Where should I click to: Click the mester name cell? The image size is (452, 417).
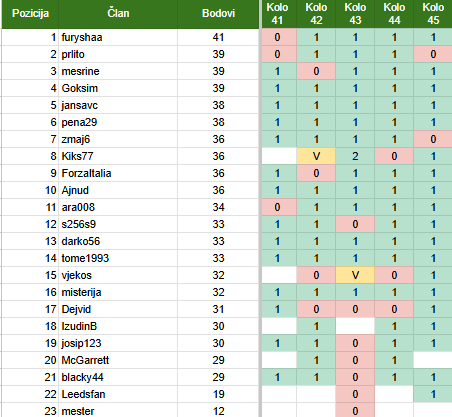point(118,410)
